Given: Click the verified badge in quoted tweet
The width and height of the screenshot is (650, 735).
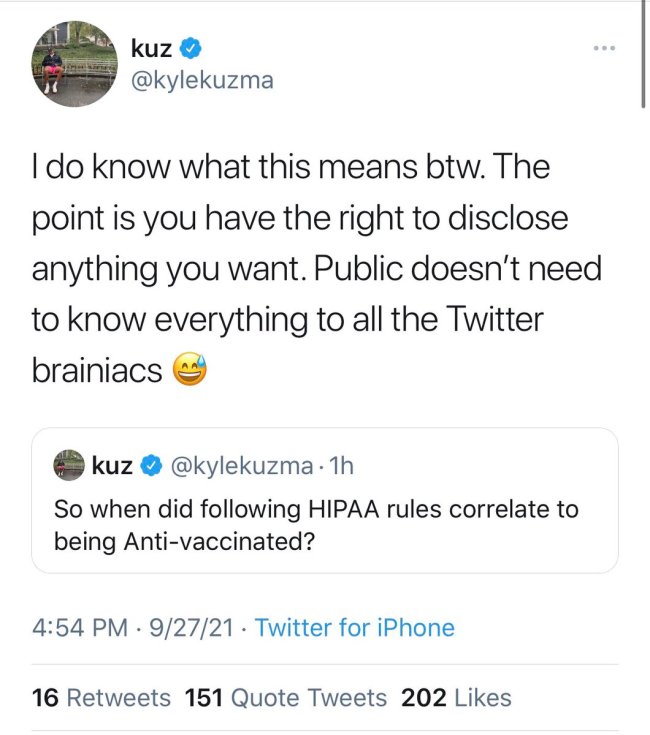Looking at the screenshot, I should (150, 465).
